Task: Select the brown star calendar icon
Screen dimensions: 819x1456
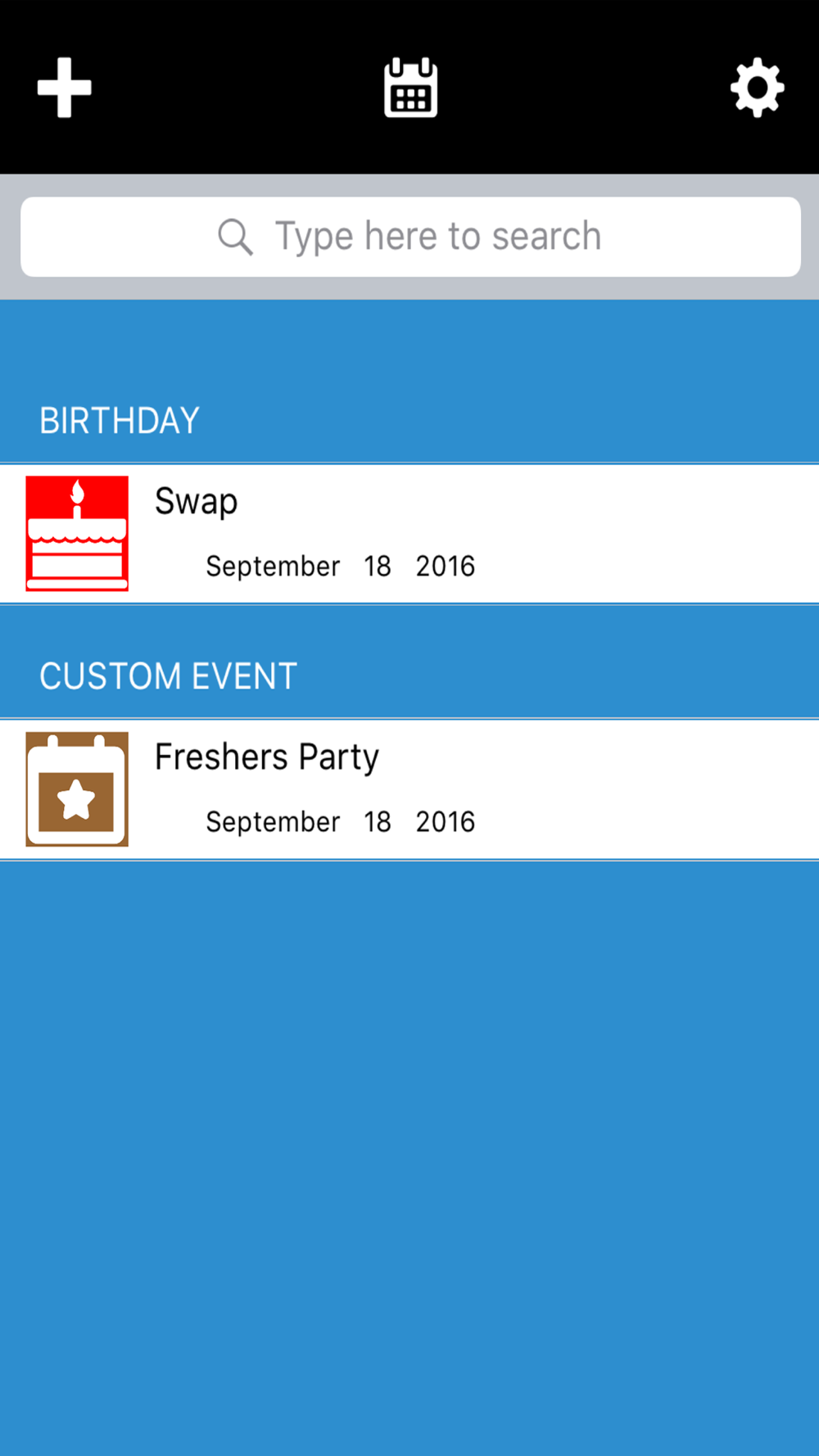Action: pos(77,789)
